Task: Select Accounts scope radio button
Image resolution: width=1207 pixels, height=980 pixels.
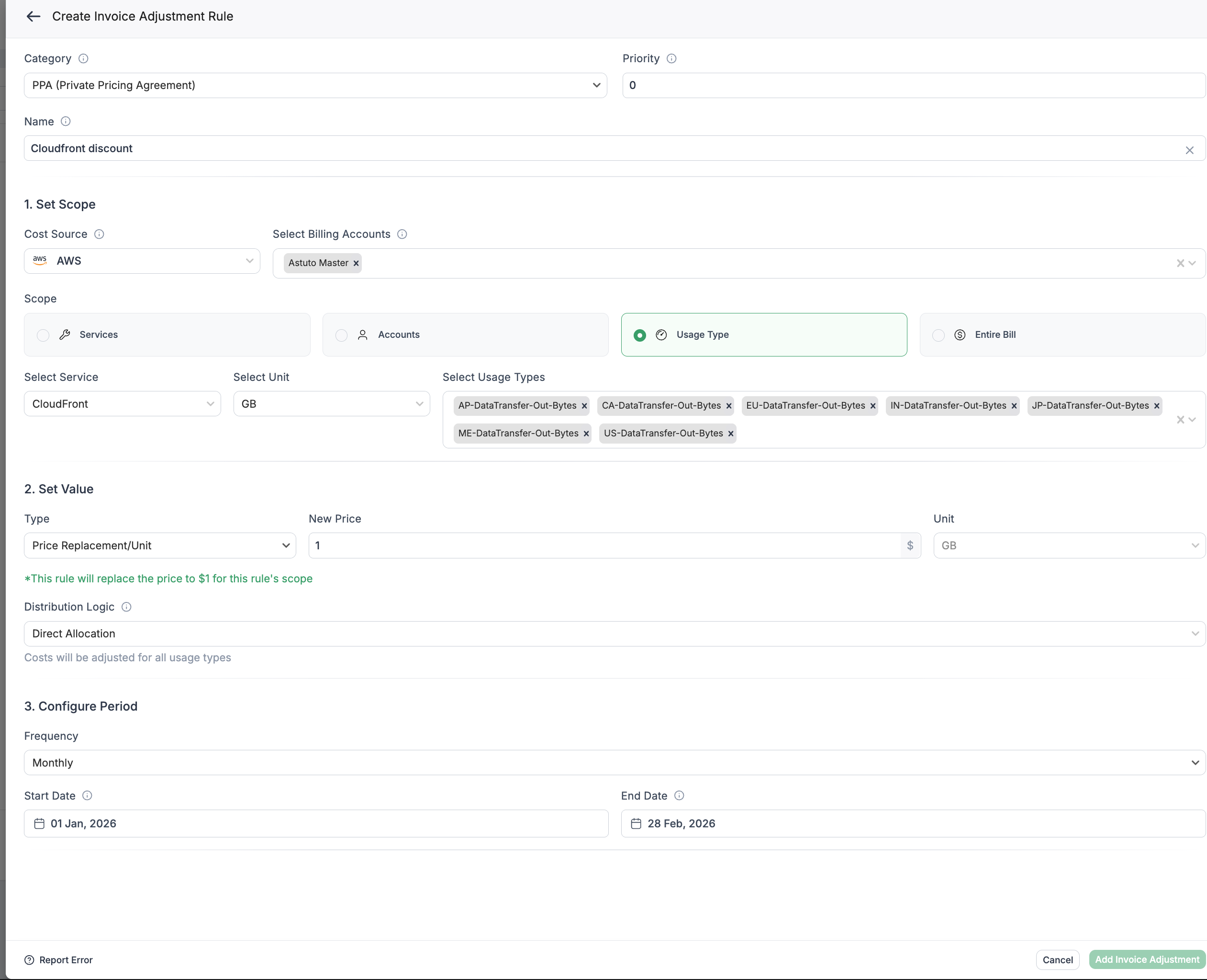Action: 342,335
